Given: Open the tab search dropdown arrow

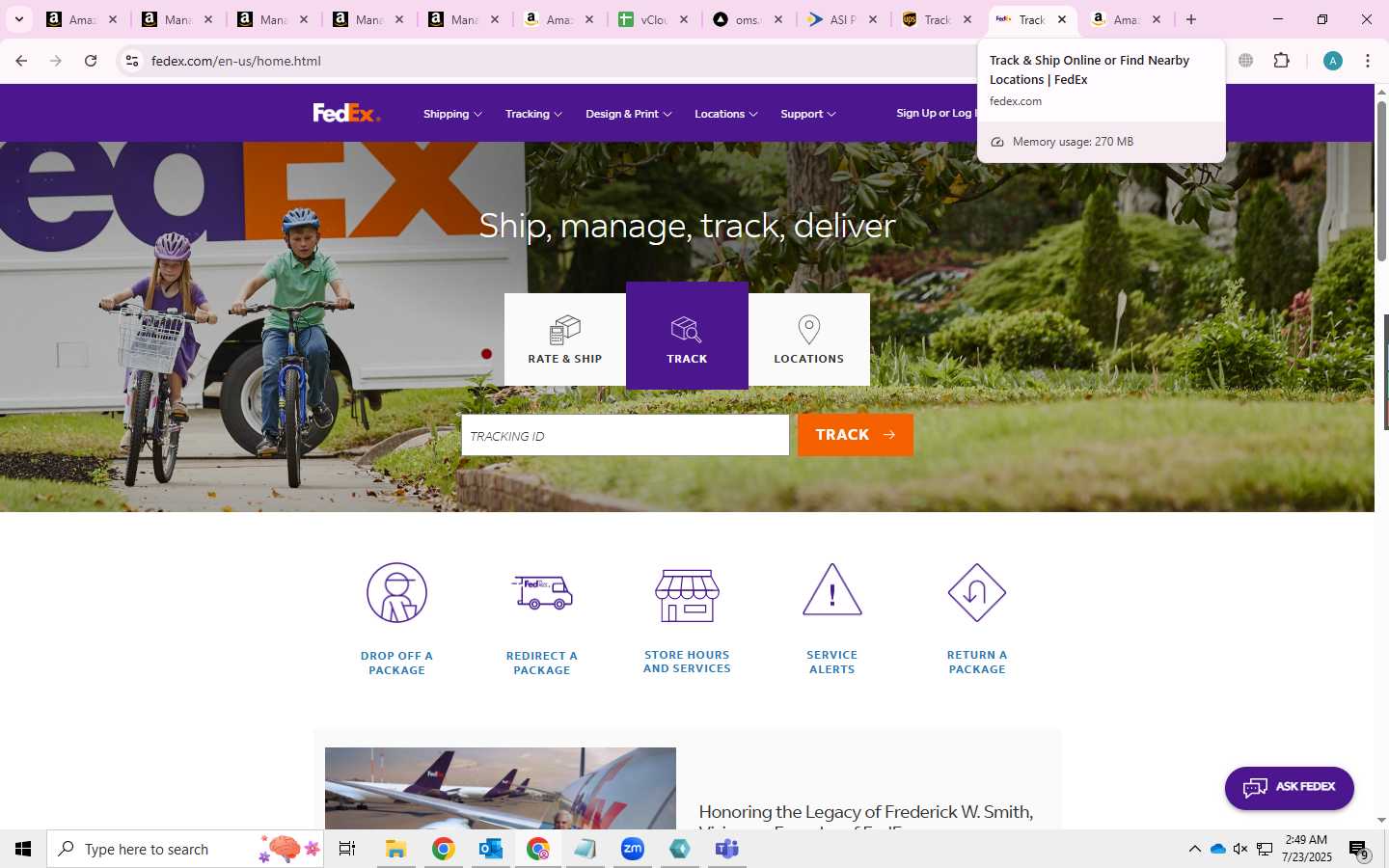Looking at the screenshot, I should pos(18,19).
